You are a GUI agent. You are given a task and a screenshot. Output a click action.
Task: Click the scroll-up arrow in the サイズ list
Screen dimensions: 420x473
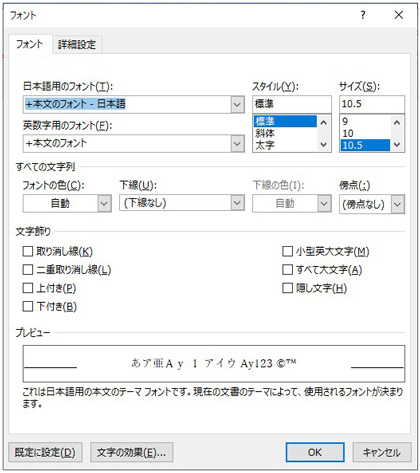pos(397,123)
